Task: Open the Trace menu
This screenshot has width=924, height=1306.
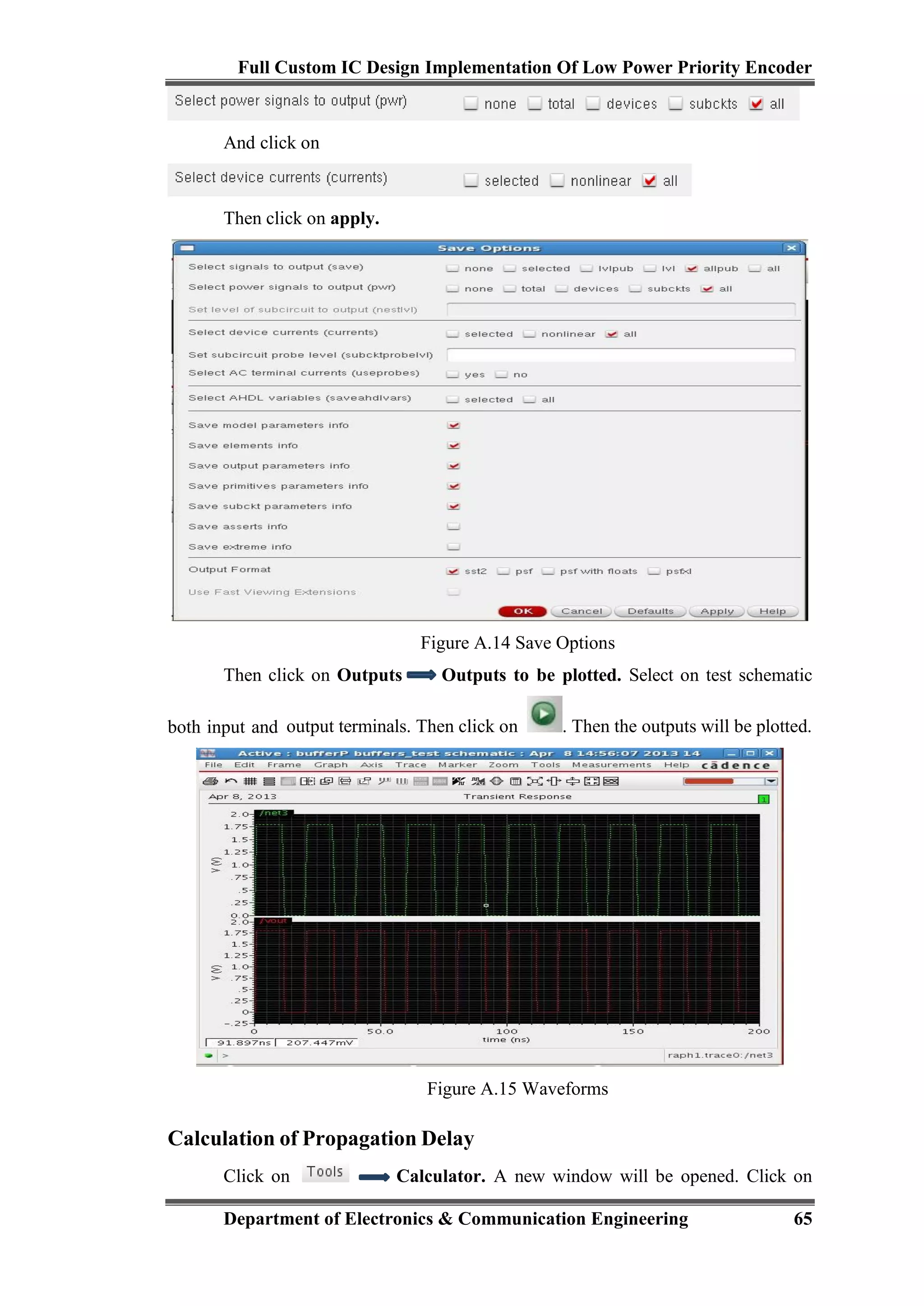Action: [411, 765]
